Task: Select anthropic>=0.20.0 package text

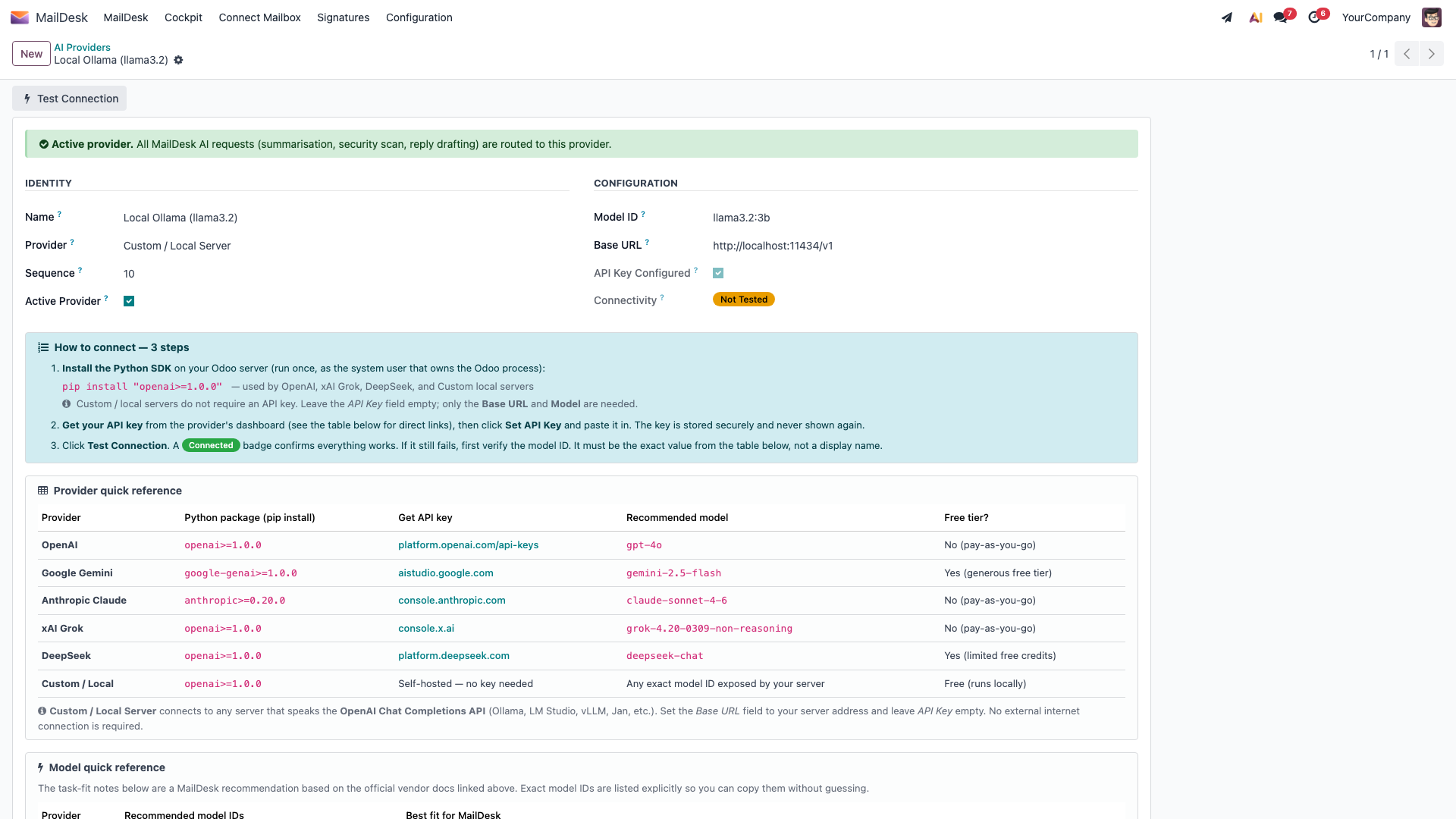Action: 234,601
